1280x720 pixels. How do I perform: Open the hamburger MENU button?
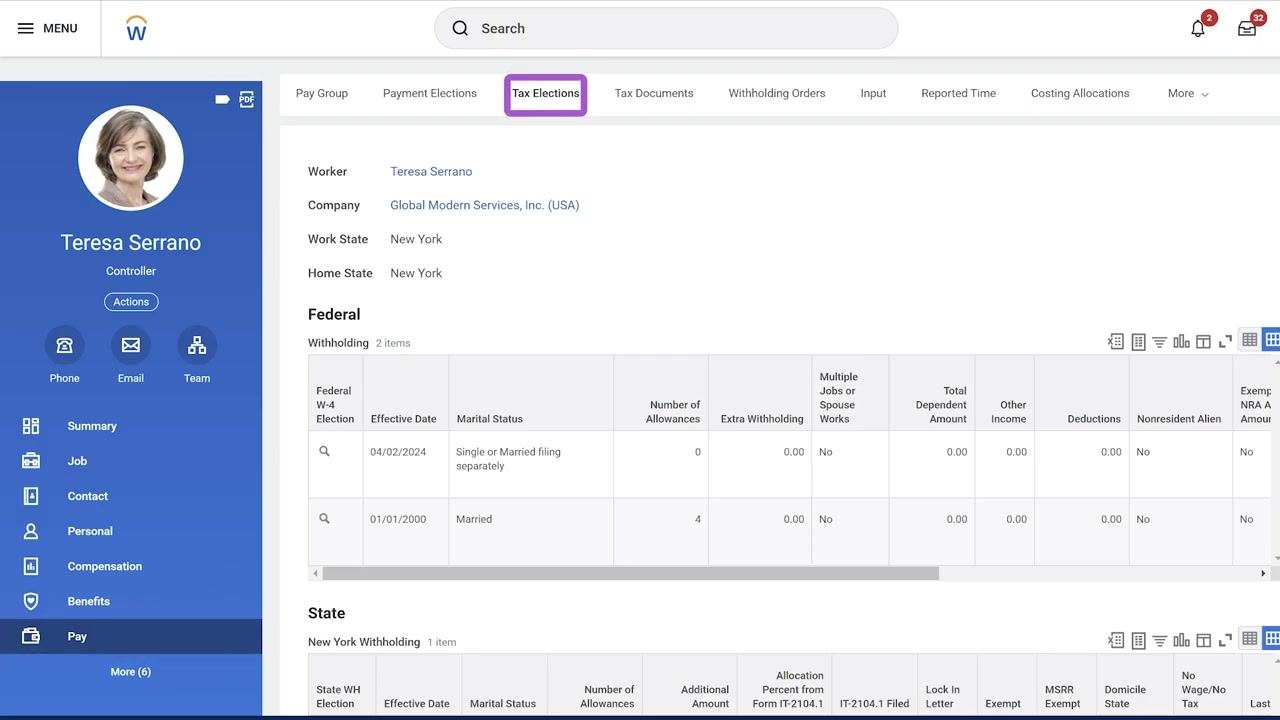click(47, 28)
